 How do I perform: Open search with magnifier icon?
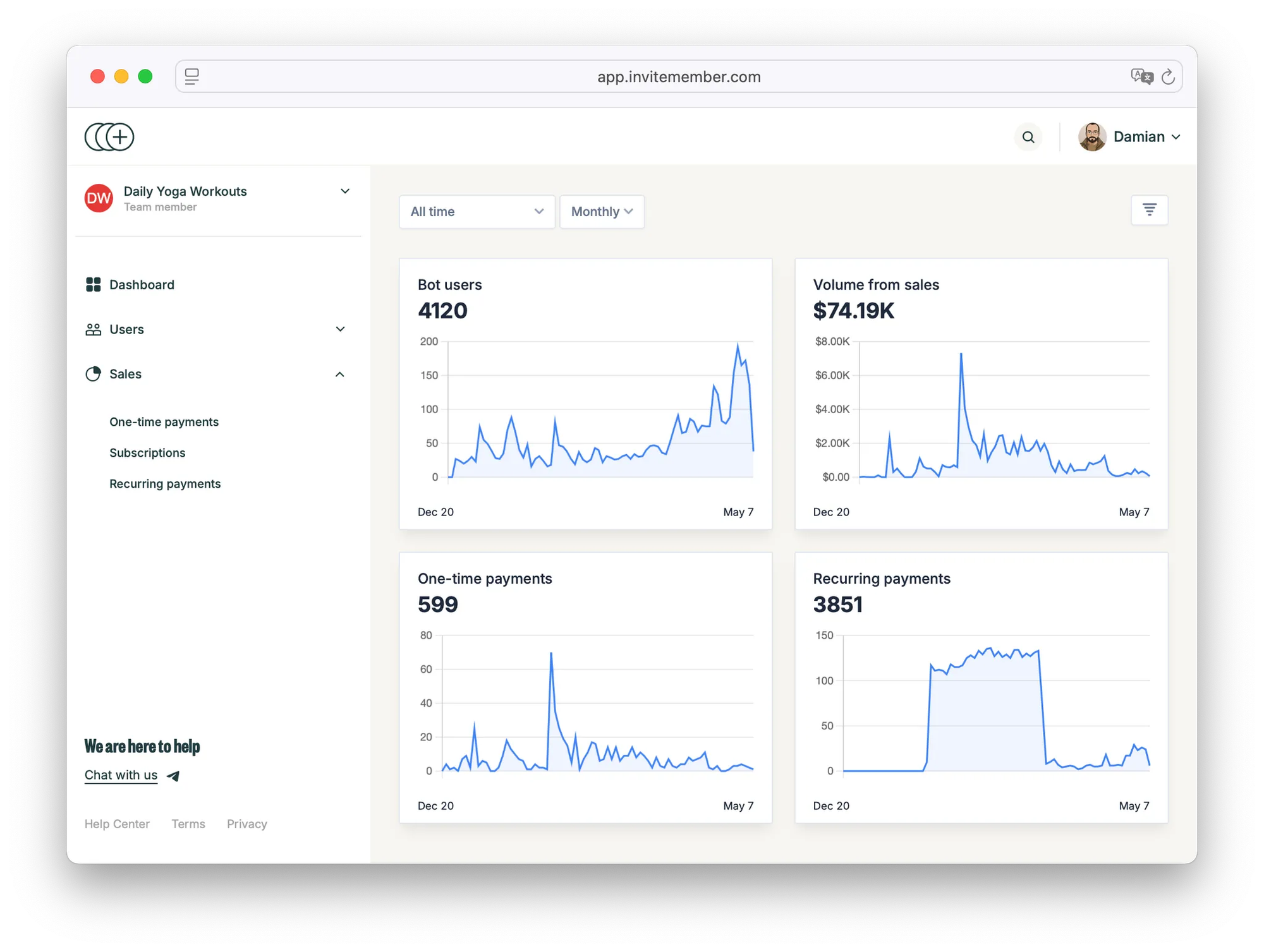[1028, 137]
